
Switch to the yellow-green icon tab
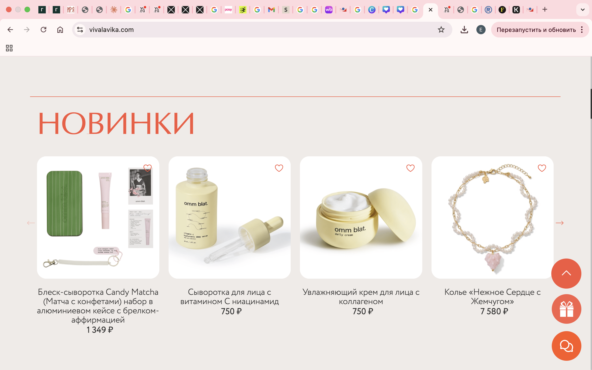(x=243, y=10)
